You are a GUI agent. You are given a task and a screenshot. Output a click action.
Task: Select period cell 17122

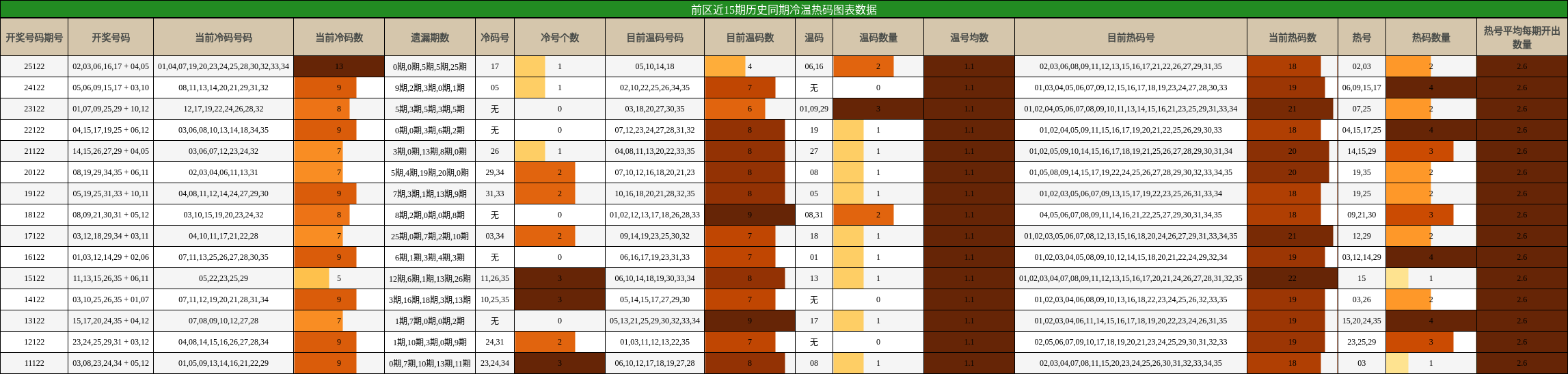coord(34,236)
